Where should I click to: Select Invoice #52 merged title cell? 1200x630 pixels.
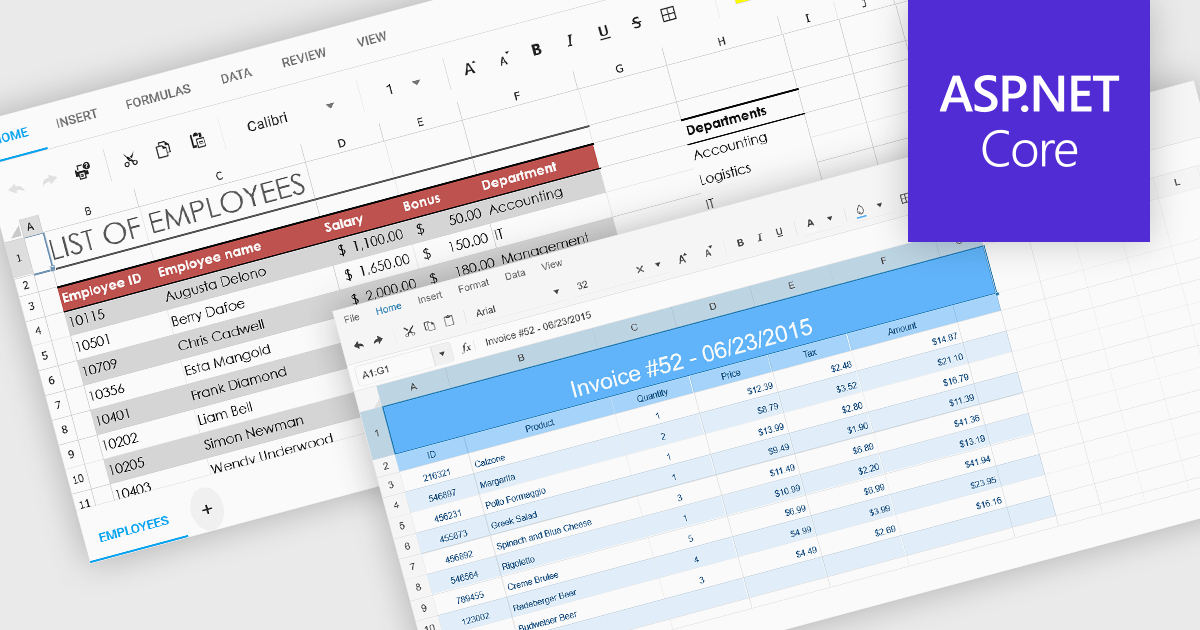[x=690, y=352]
